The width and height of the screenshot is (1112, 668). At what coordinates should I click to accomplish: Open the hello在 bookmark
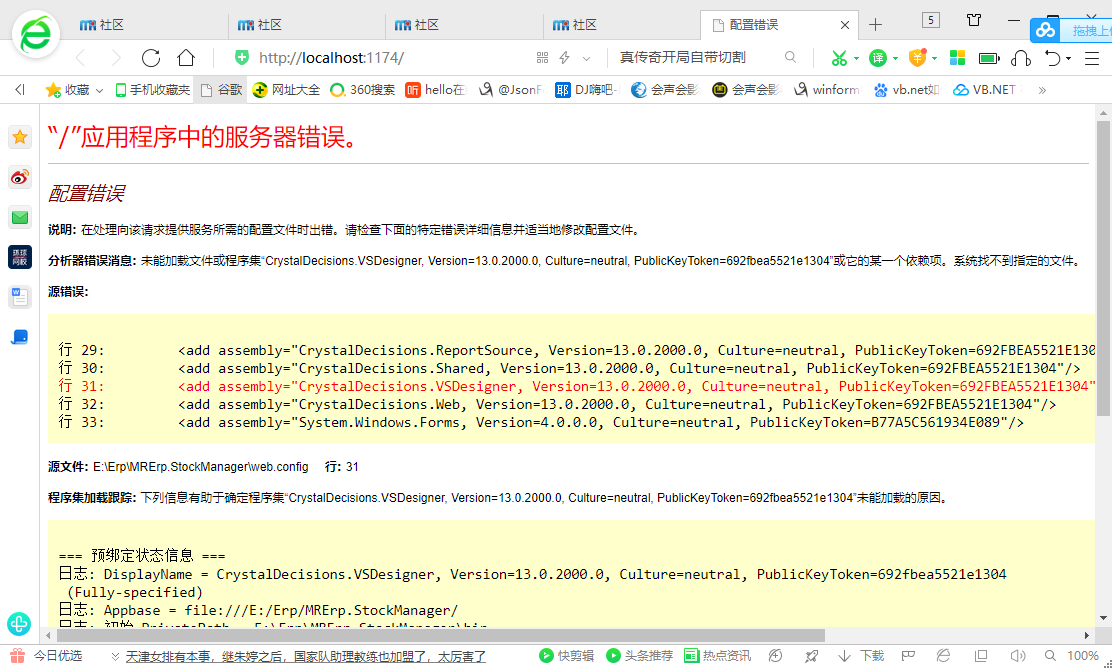coord(437,90)
